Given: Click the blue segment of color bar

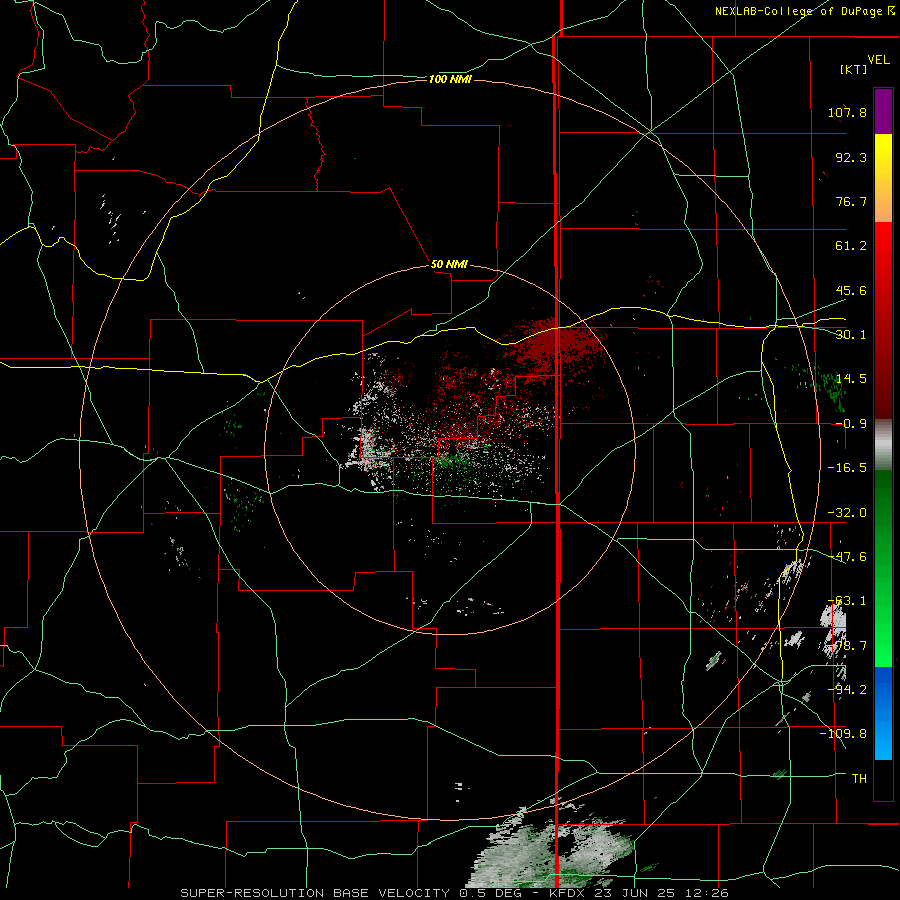Looking at the screenshot, I should click(883, 713).
